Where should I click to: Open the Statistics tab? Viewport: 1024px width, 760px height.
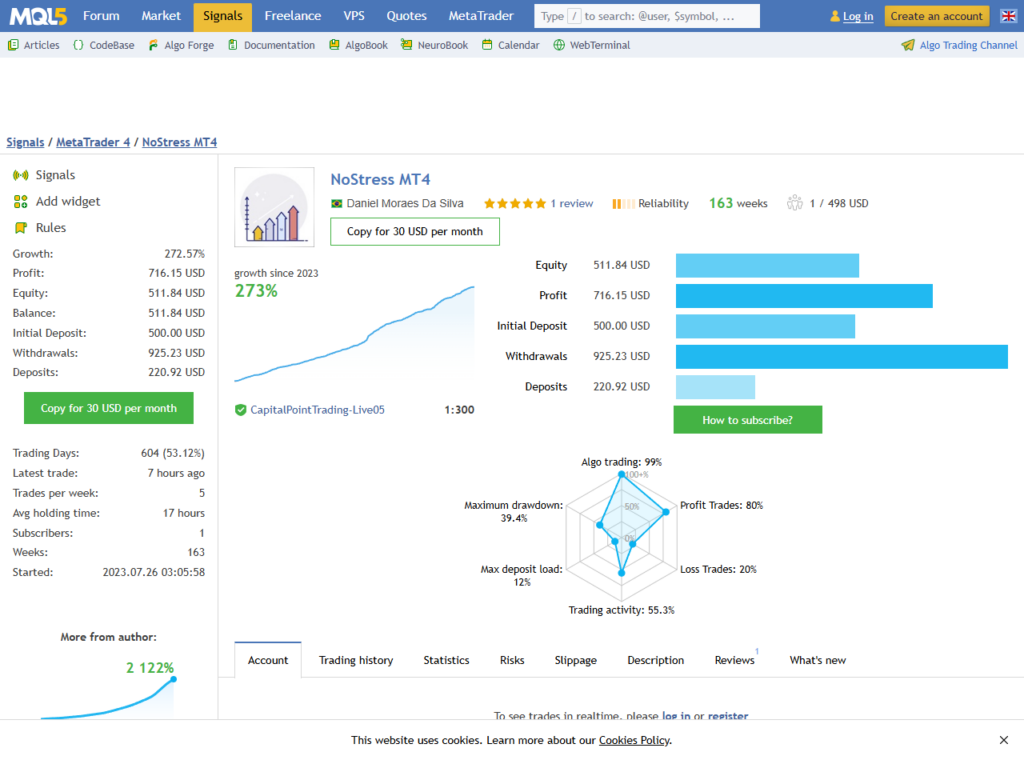pos(446,660)
